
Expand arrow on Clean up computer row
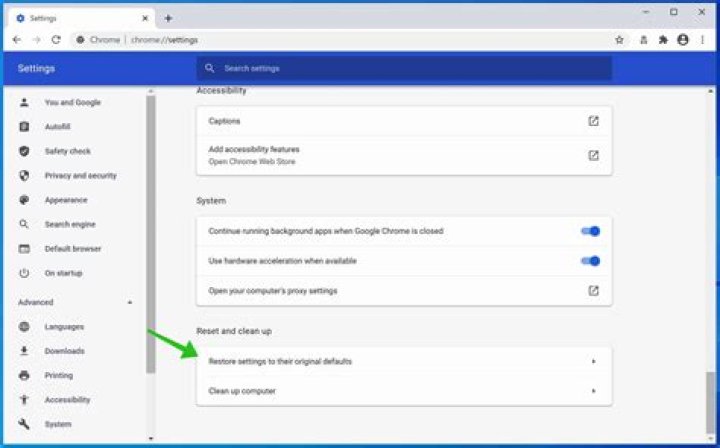tap(594, 391)
